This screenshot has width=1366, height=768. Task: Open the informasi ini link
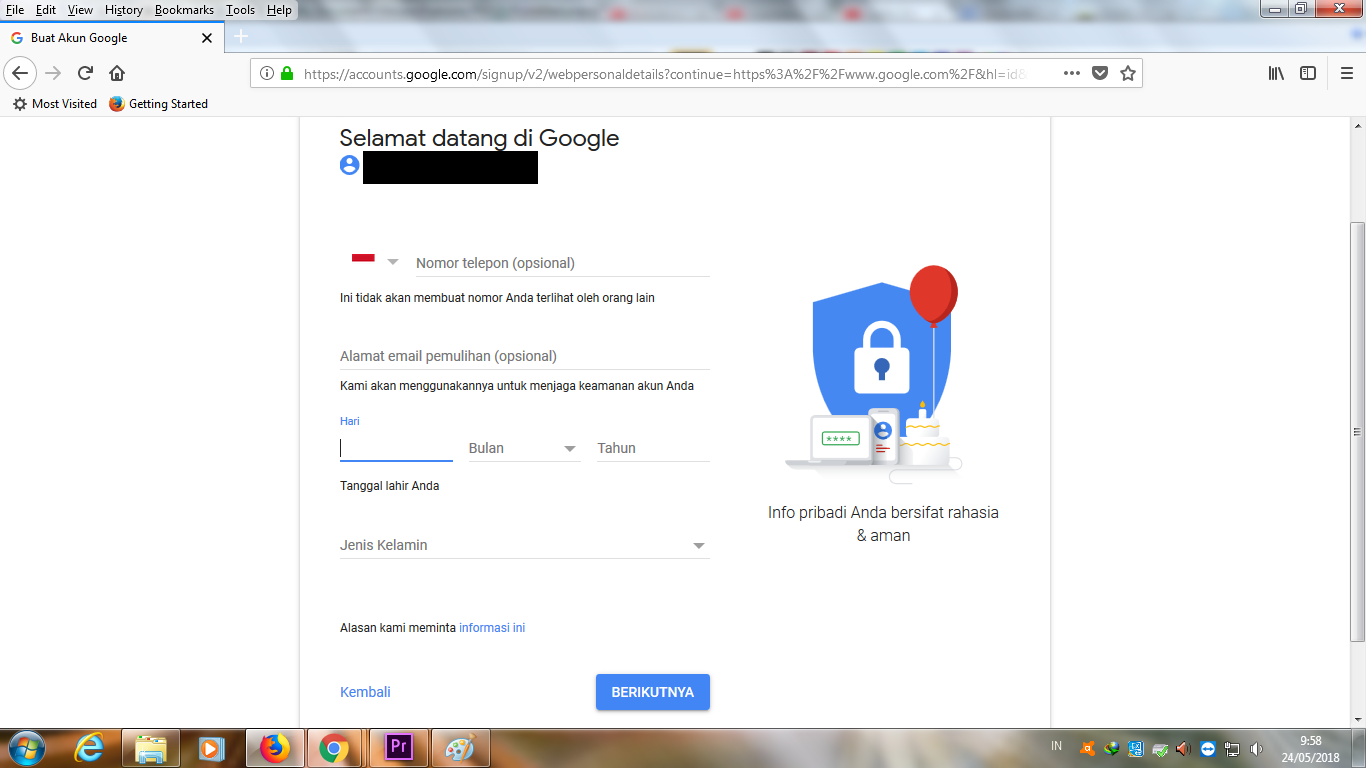click(x=492, y=628)
